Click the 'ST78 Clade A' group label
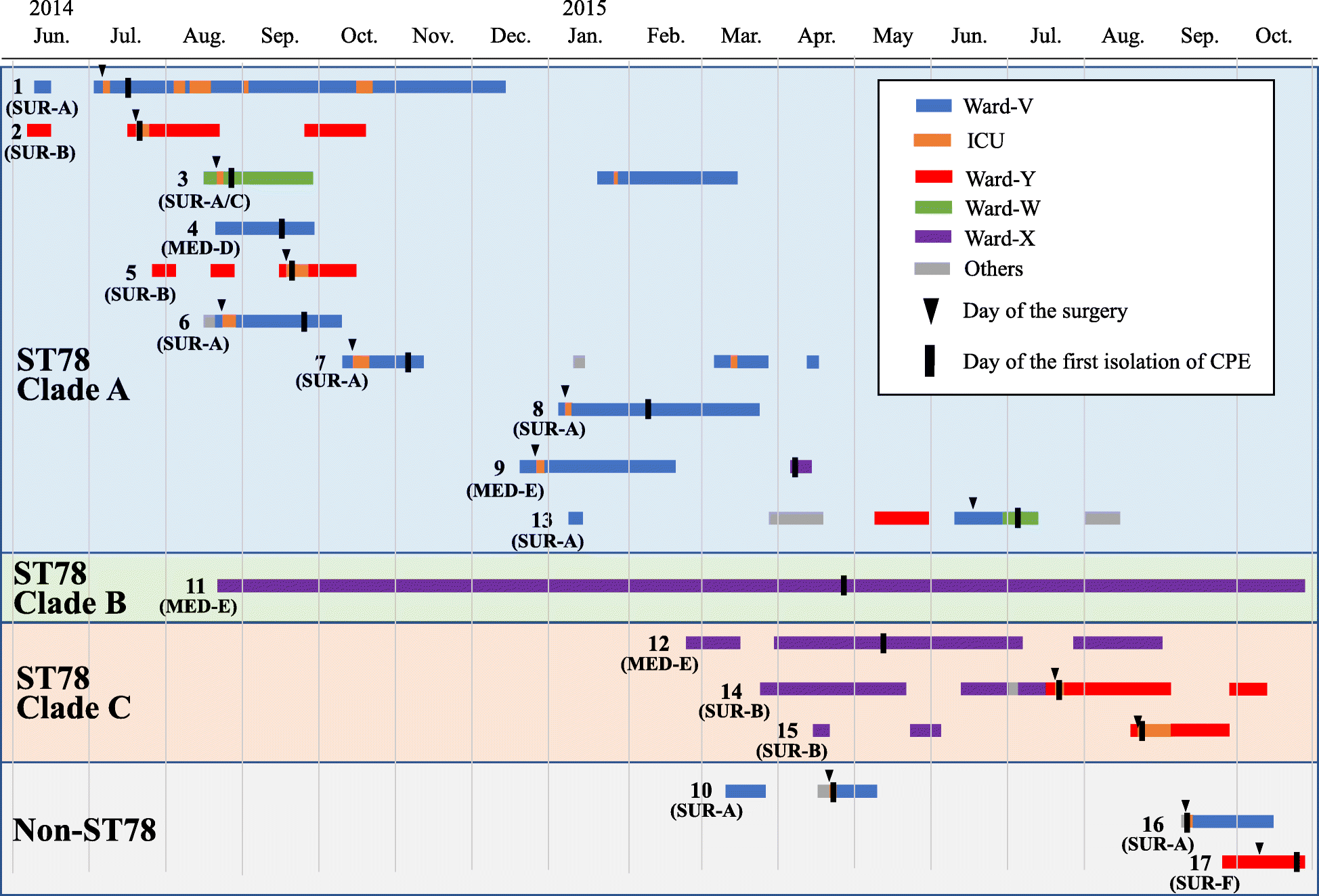This screenshot has height=896, width=1319. pos(73,374)
